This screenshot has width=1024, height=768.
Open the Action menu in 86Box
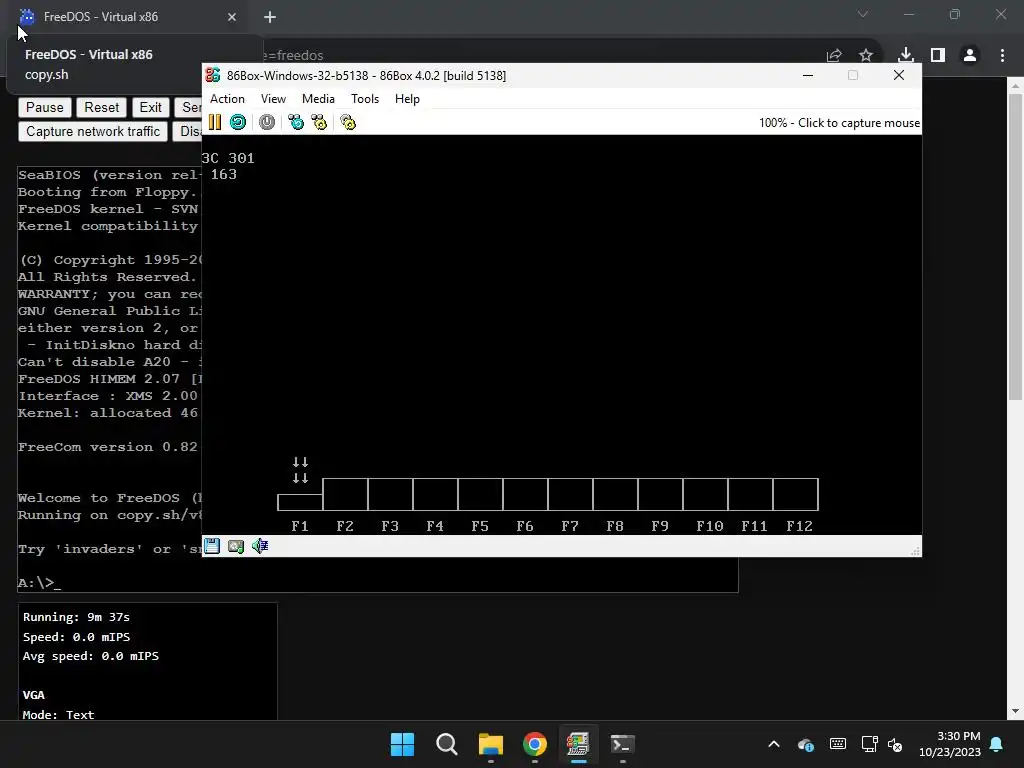227,99
